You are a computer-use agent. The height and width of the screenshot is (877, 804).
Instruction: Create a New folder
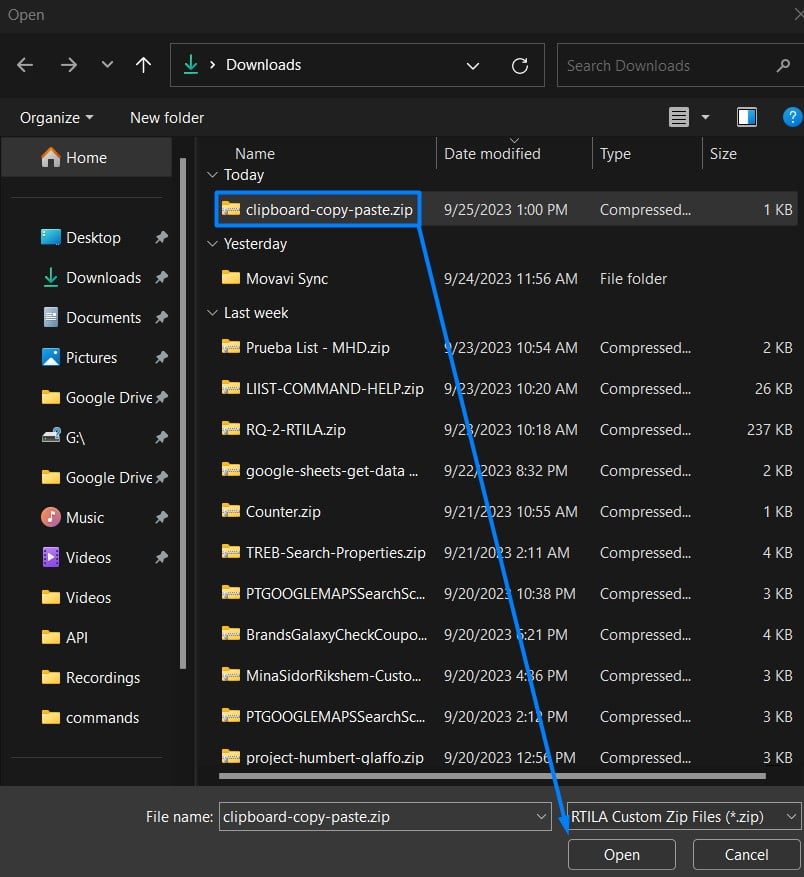[167, 118]
